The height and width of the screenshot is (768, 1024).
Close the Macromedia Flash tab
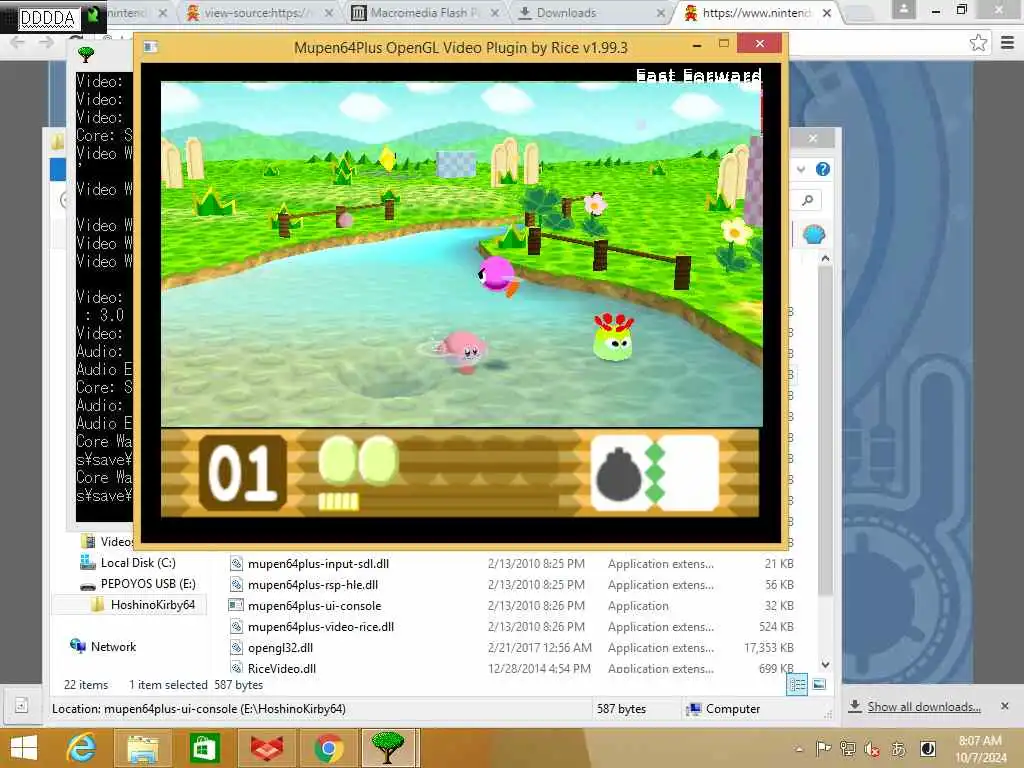pyautogui.click(x=494, y=12)
